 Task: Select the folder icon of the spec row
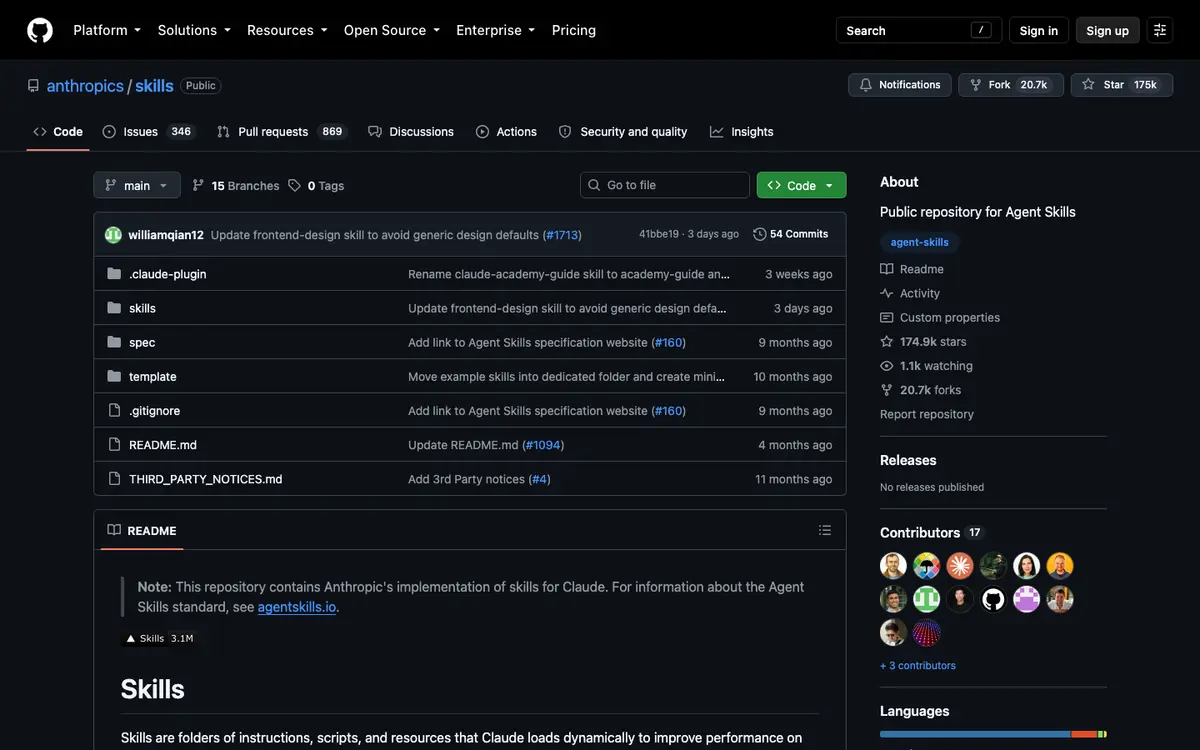tap(114, 342)
